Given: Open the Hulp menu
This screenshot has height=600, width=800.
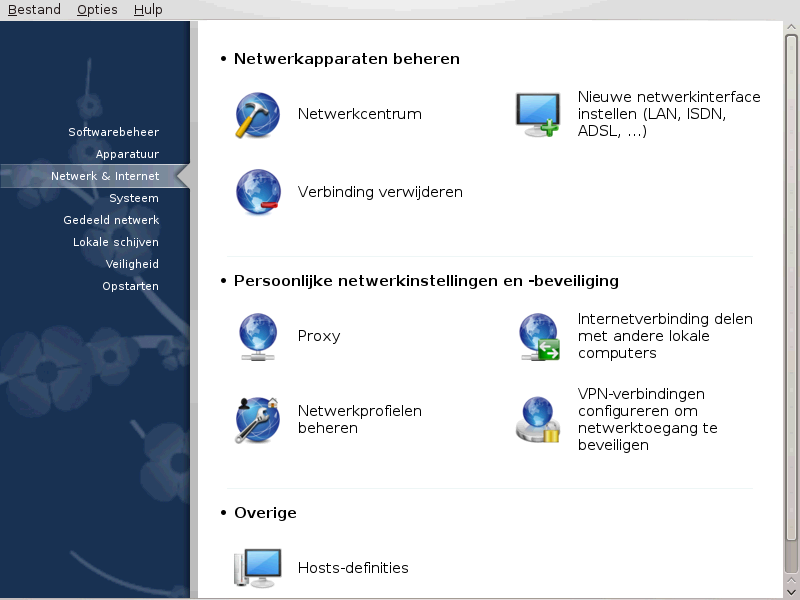Looking at the screenshot, I should pos(148,10).
